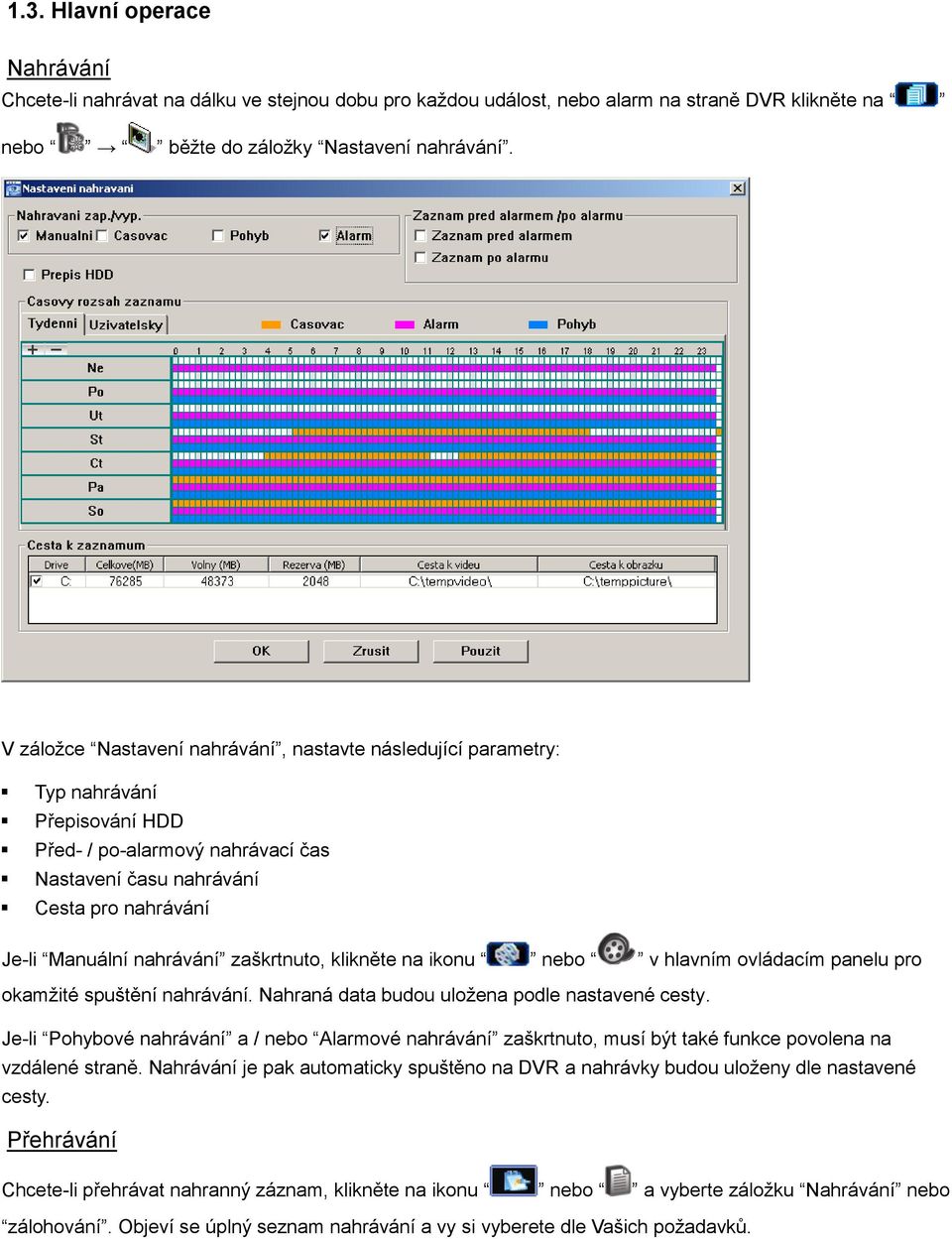The image size is (952, 1239).
Task: Click the Volny (MB) column header
Action: (216, 564)
